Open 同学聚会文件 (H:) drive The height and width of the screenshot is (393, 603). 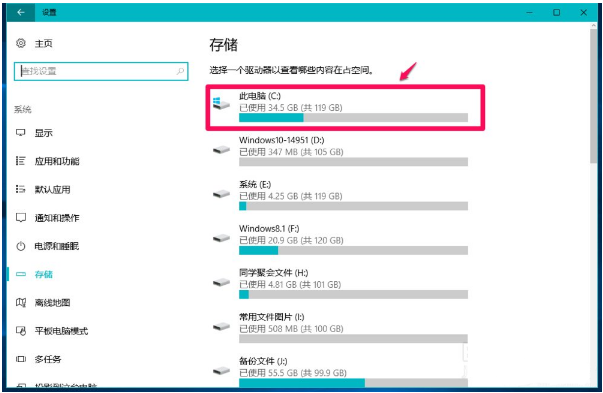[x=340, y=283]
